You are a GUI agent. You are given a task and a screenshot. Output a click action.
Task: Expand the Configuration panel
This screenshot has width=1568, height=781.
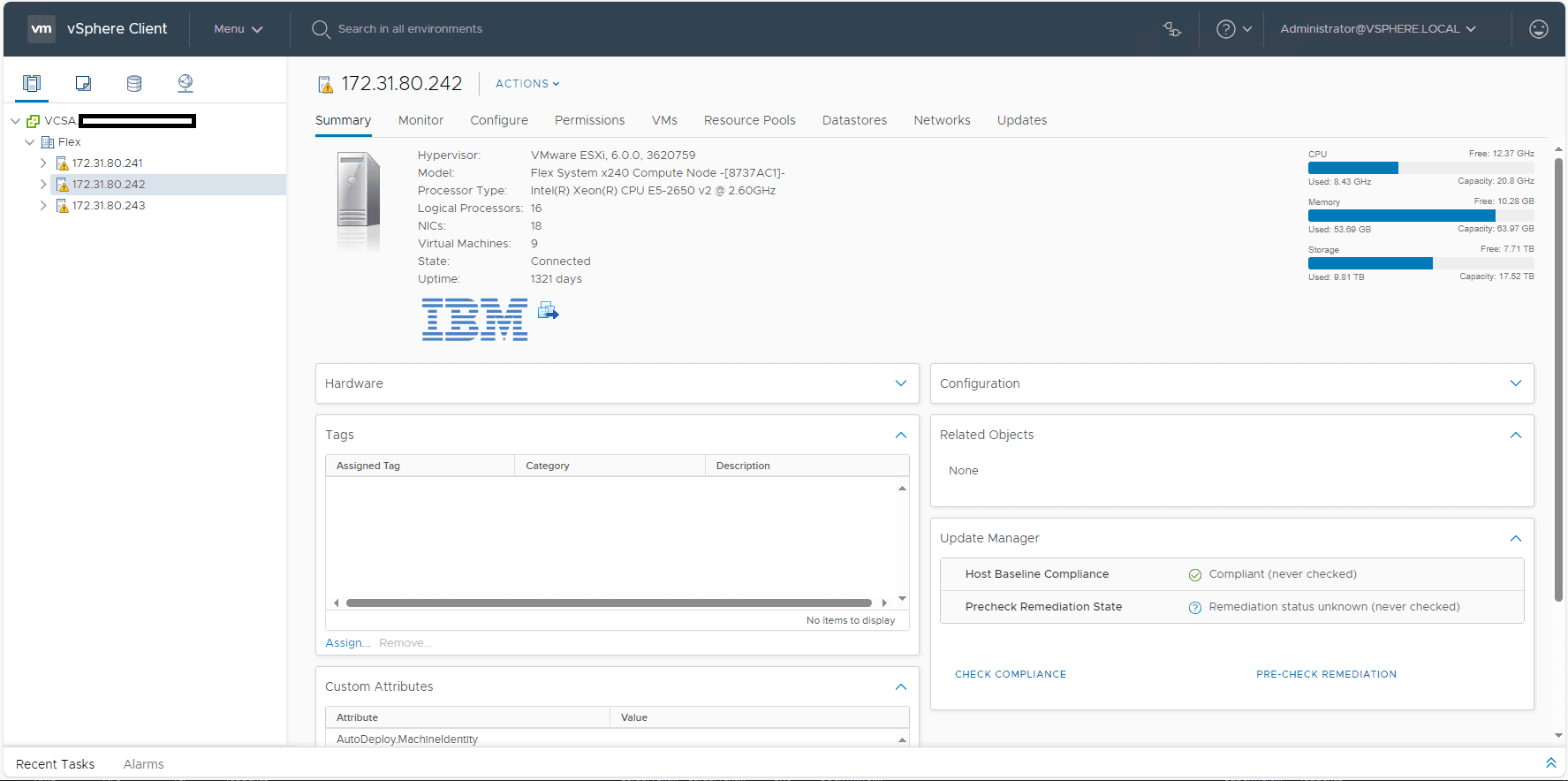[1516, 383]
